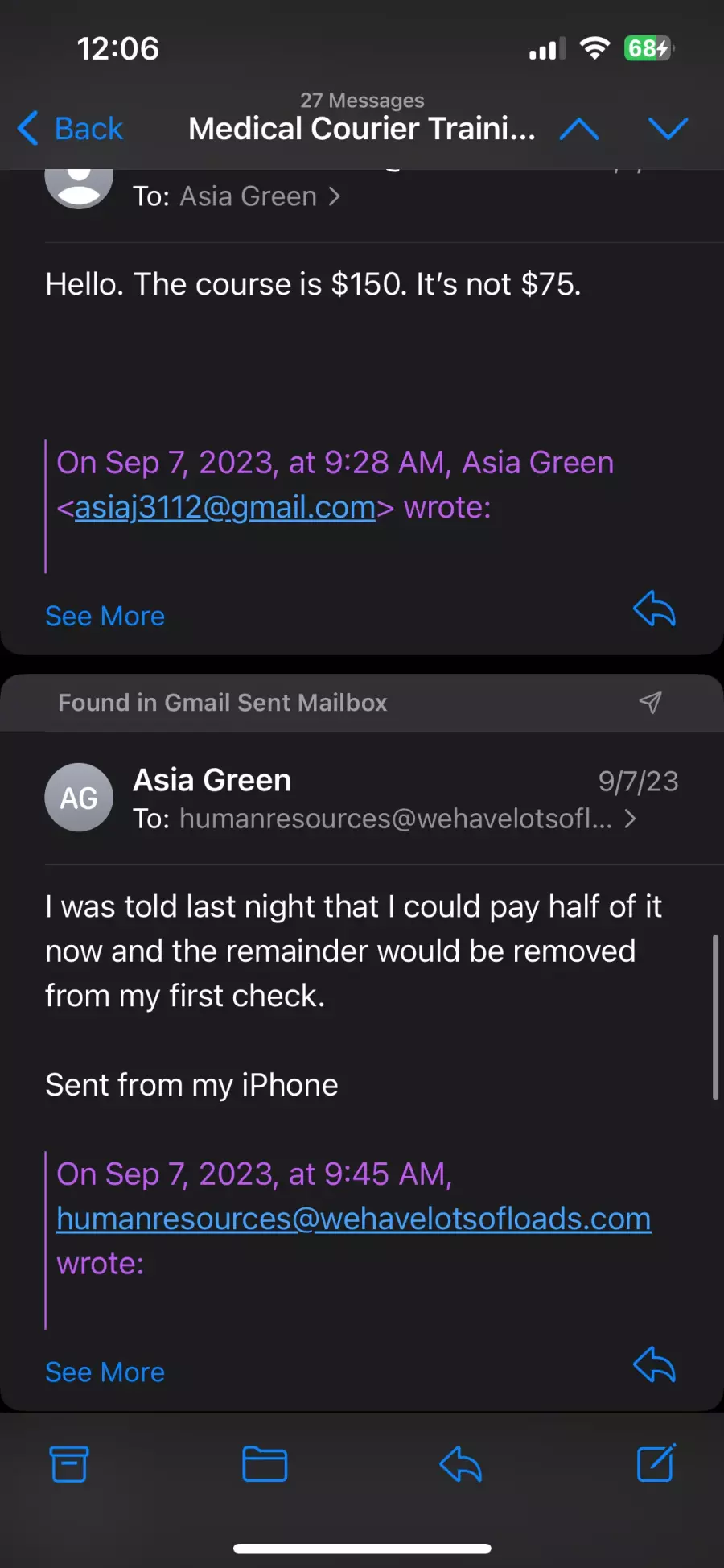Screen dimensions: 724x1568
Task: Expand second quoted message with See More
Action: coord(105,1372)
